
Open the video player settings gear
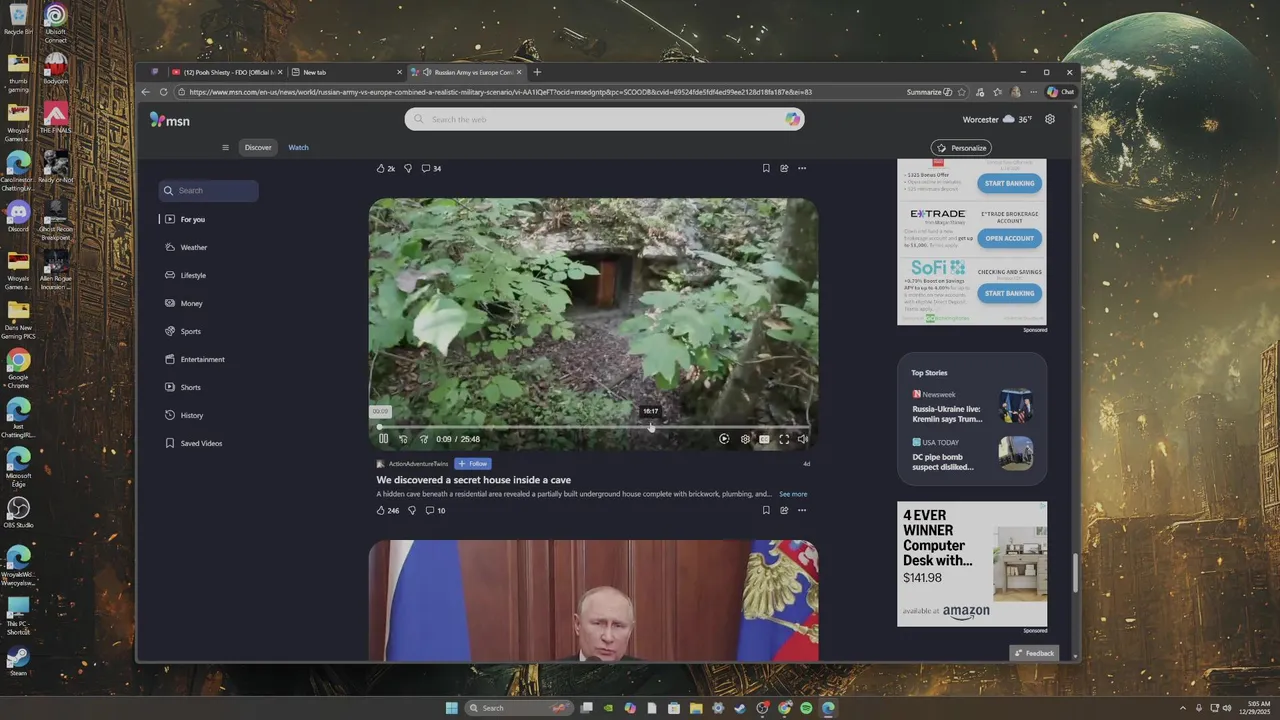point(745,439)
